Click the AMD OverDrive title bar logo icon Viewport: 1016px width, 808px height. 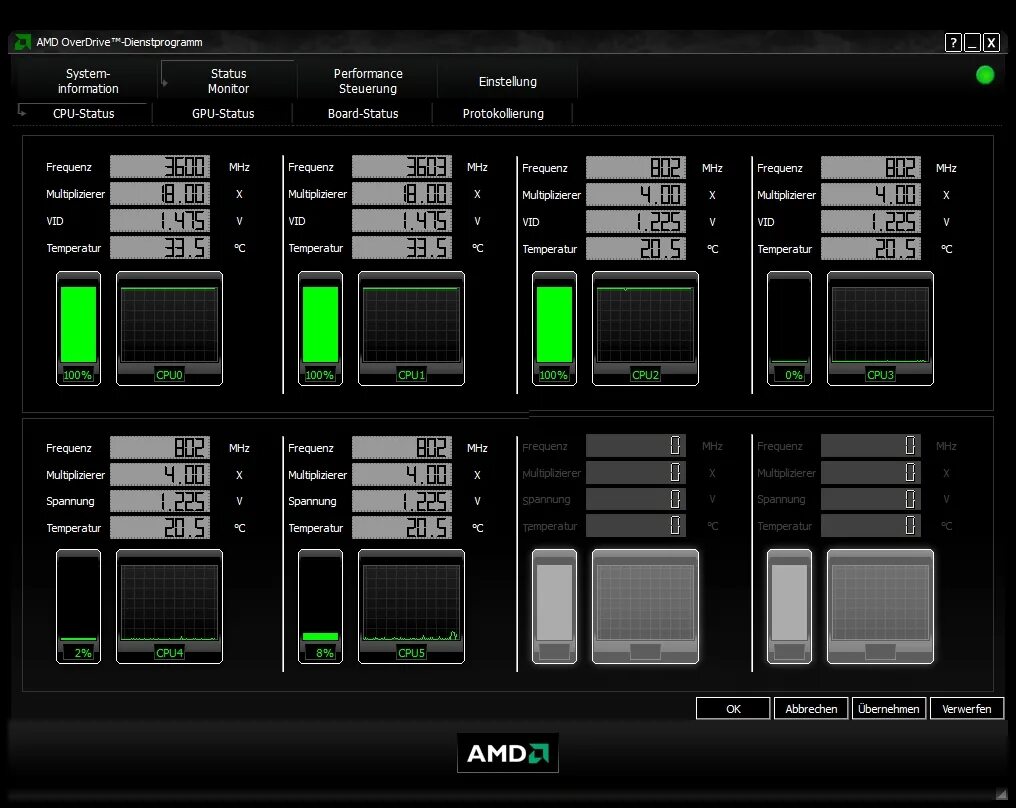[23, 42]
